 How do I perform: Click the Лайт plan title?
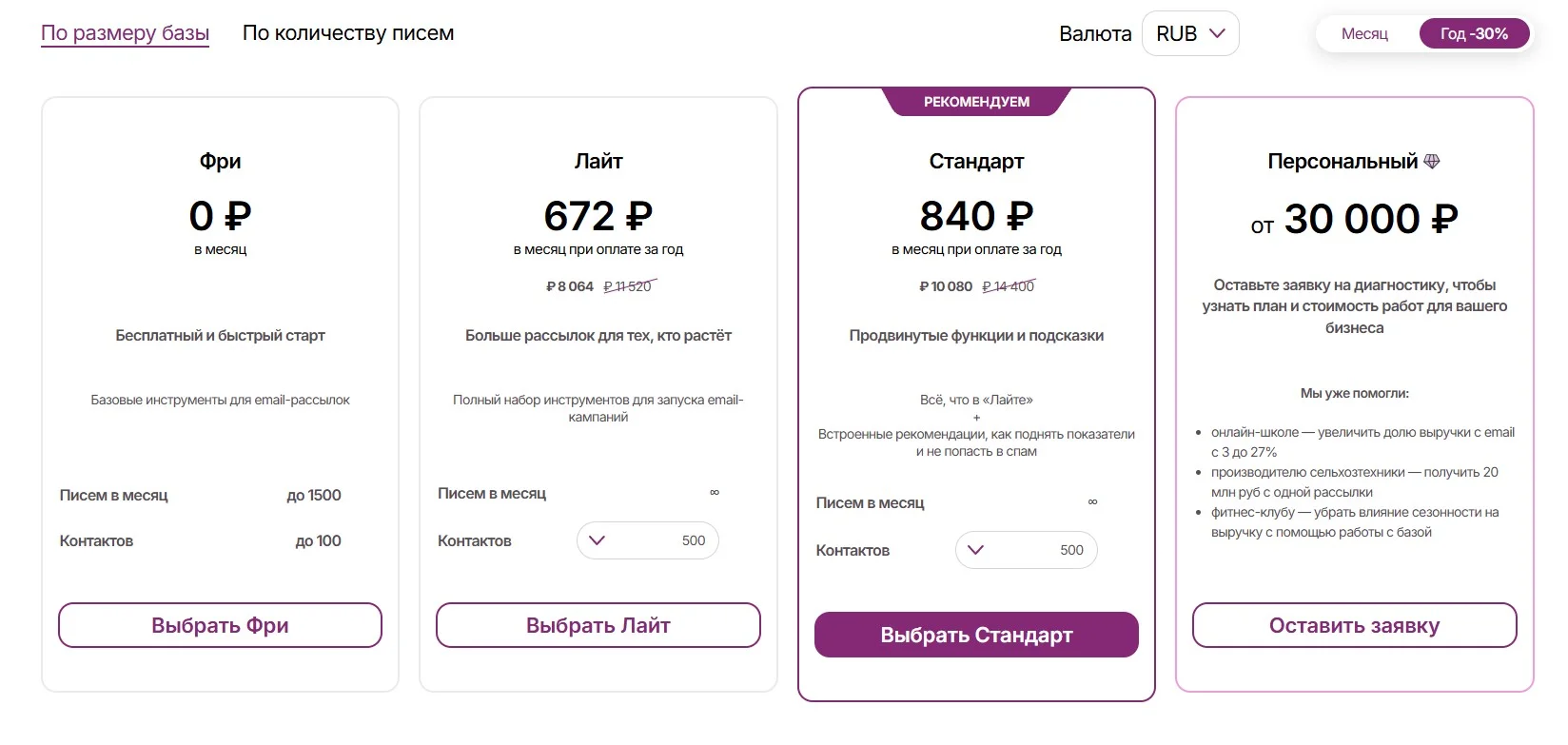point(598,162)
